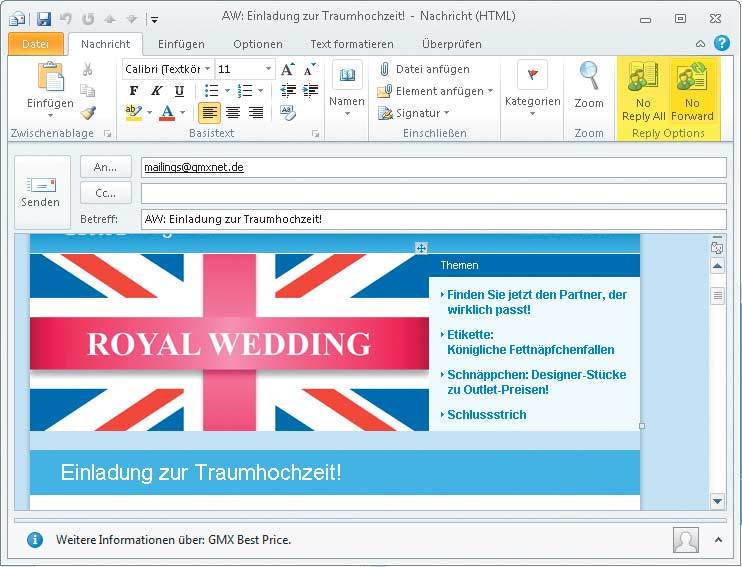Toggle the No Reply All option
Screen dimensions: 742x567
point(643,92)
